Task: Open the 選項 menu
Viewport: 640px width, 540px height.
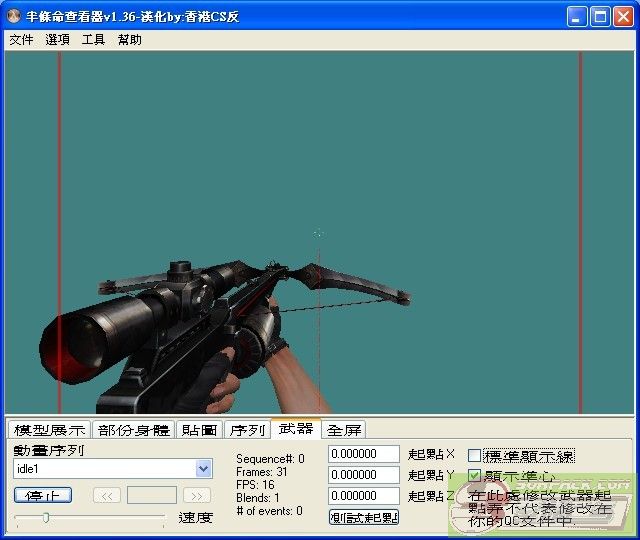Action: point(57,40)
